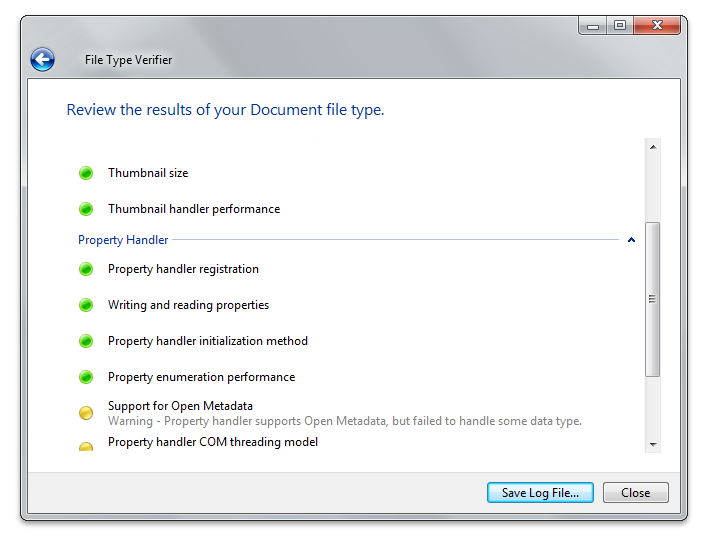The width and height of the screenshot is (712, 543).
Task: Select Property handler initialization method result
Action: coord(208,341)
